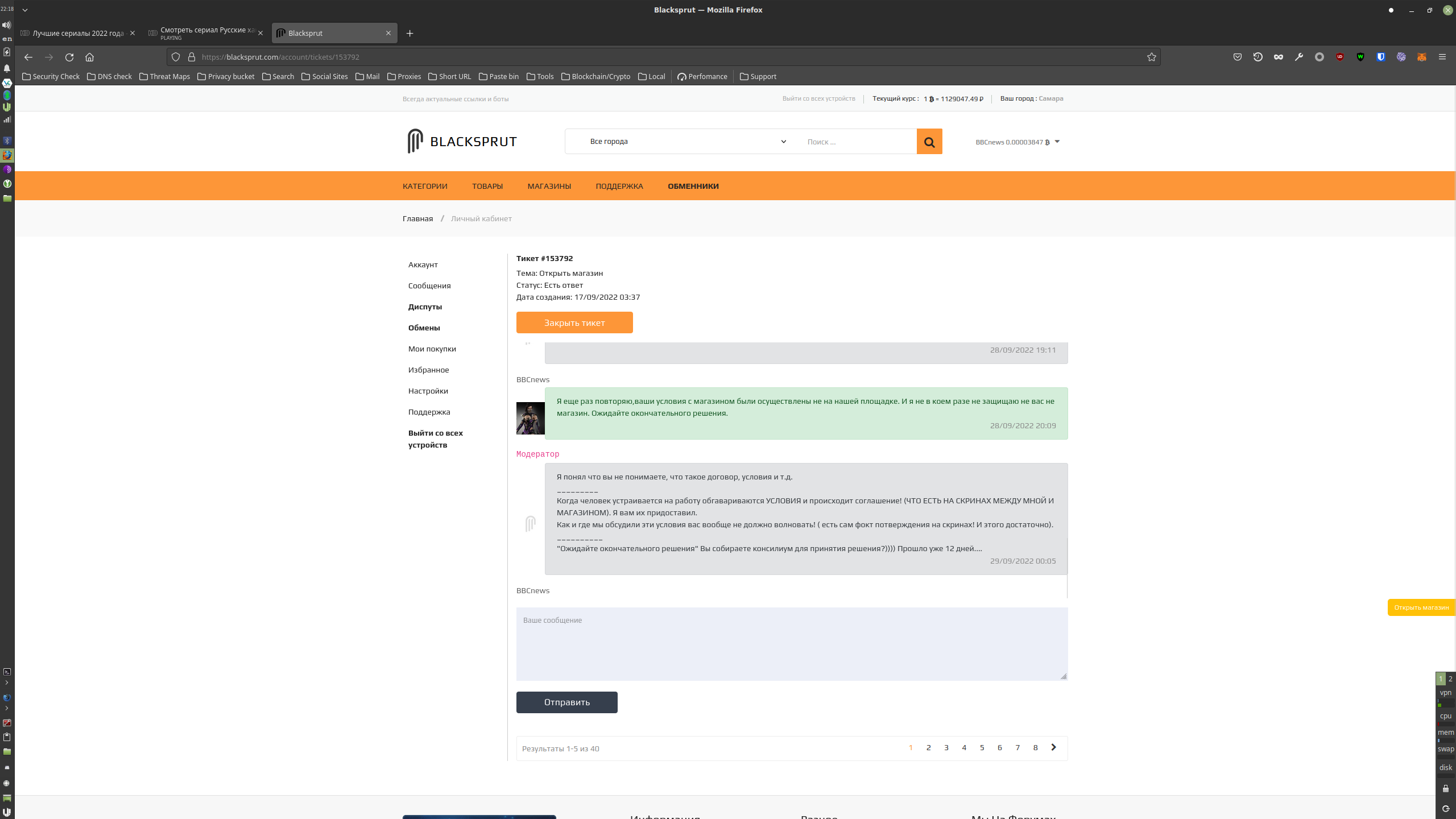Click the lock screen icon in tray

tap(1445, 788)
